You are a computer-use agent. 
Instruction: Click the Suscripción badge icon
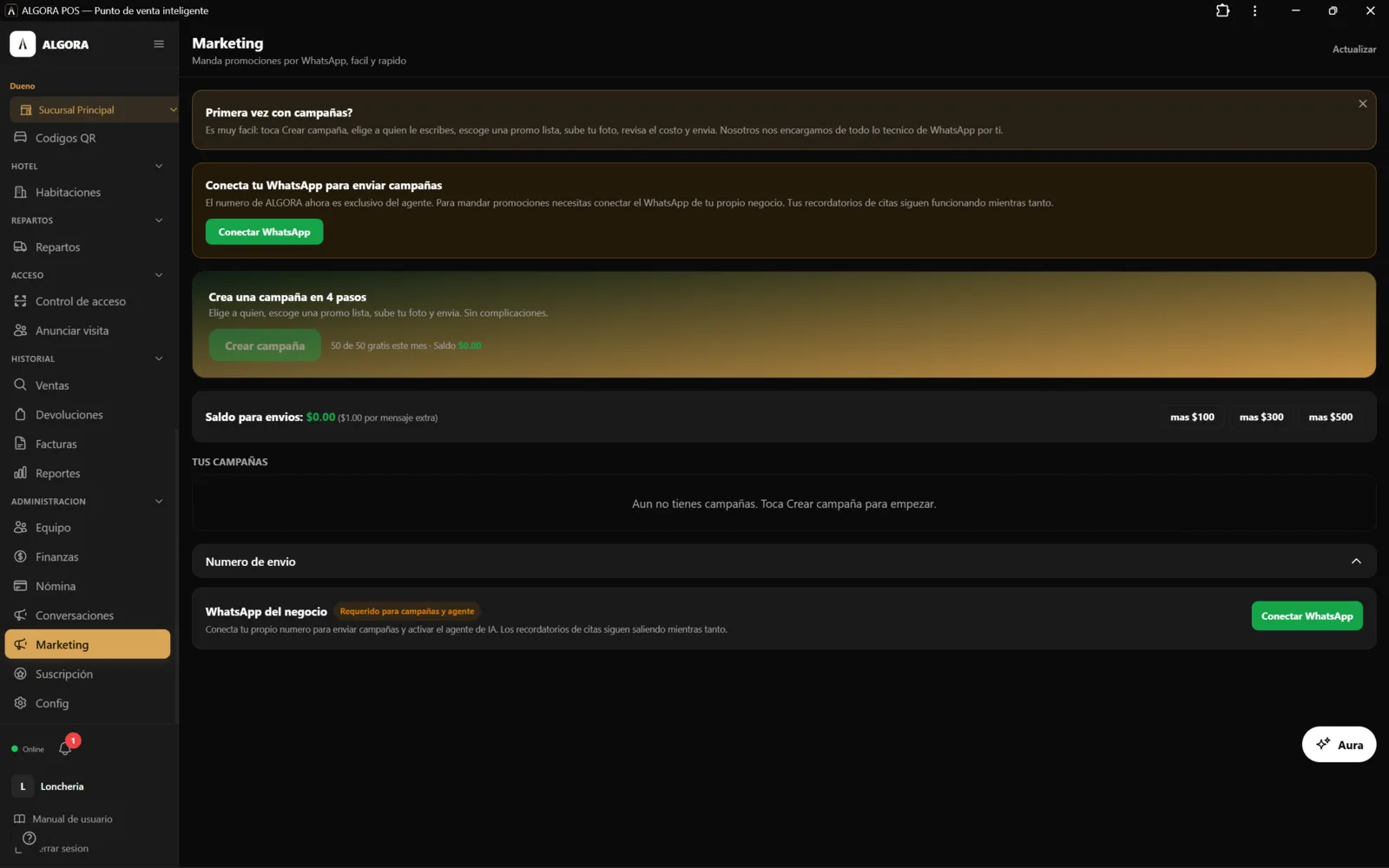tap(20, 674)
